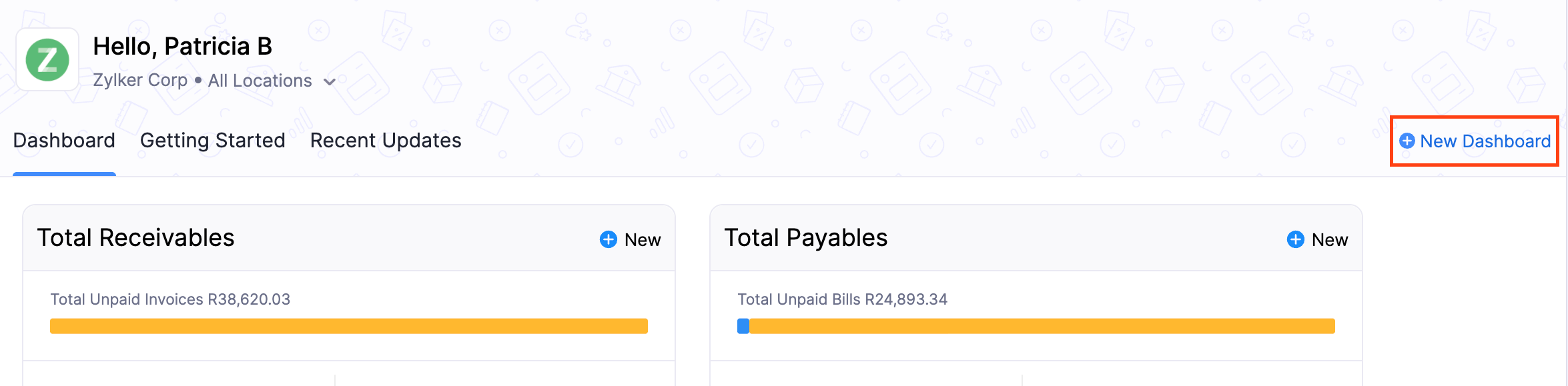Click the Zylker Corp organization name
This screenshot has height=386, width=1568.
(140, 80)
